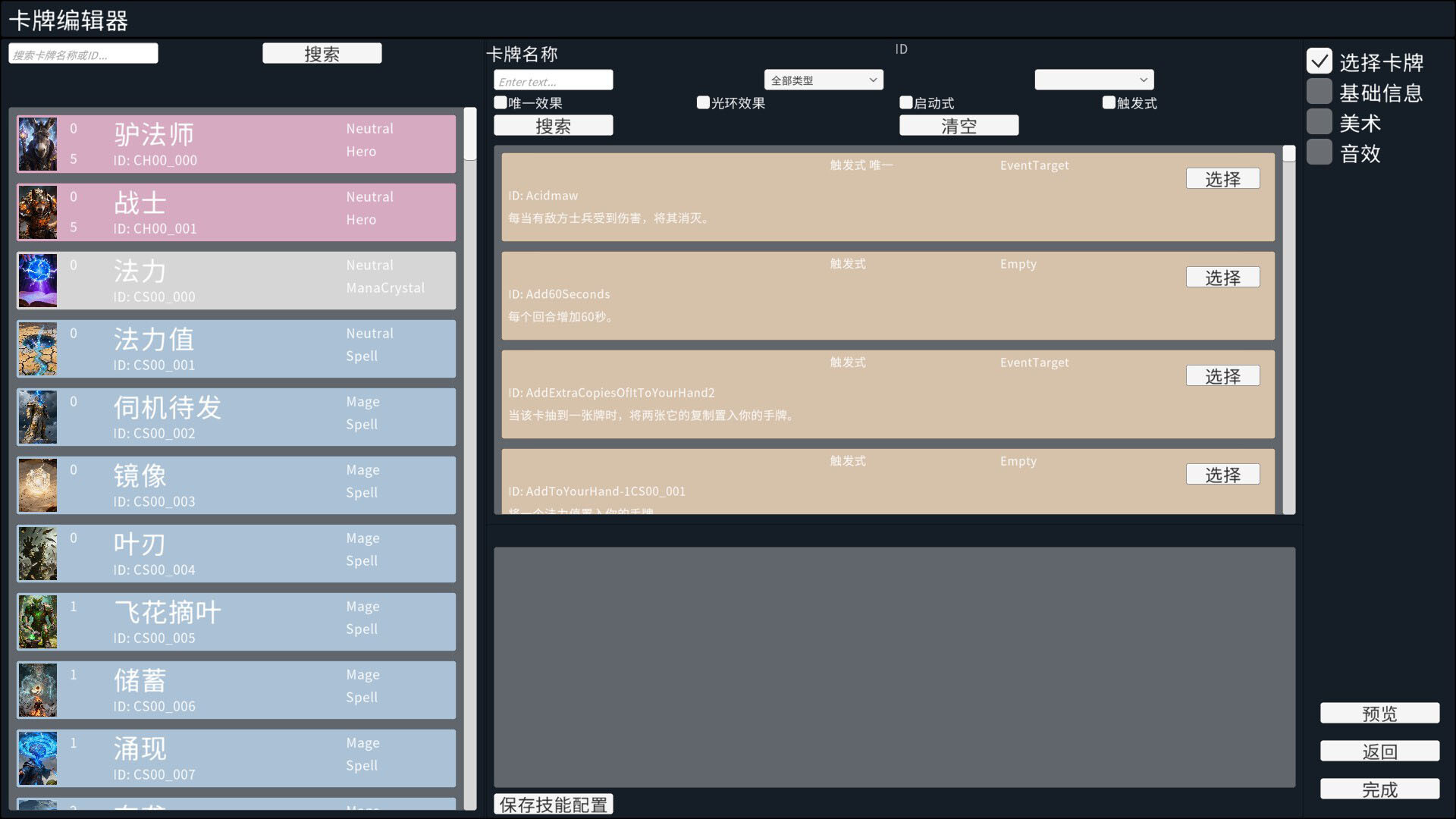Expand the empty dropdown under ID
This screenshot has width=1456, height=819.
coord(1094,80)
